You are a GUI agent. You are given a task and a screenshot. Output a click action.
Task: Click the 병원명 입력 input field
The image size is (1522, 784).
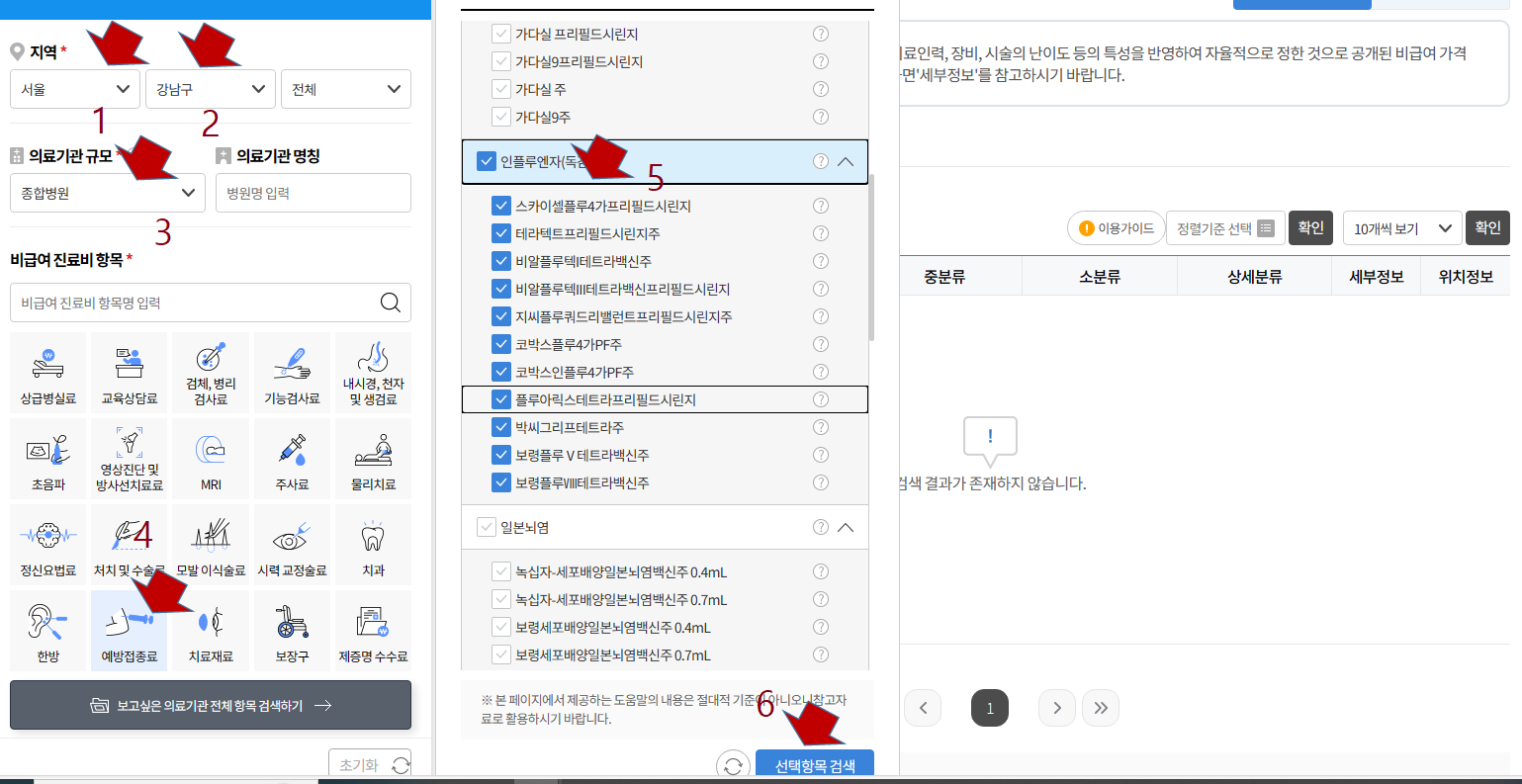click(x=313, y=192)
